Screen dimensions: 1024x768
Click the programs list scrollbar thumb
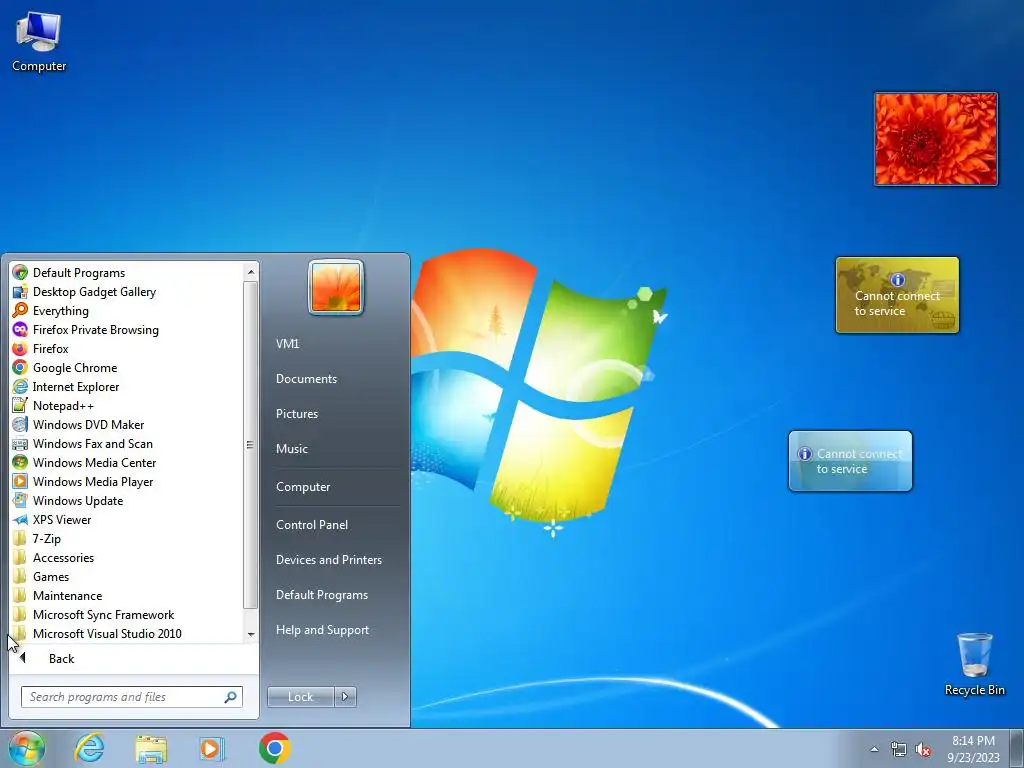coord(250,445)
